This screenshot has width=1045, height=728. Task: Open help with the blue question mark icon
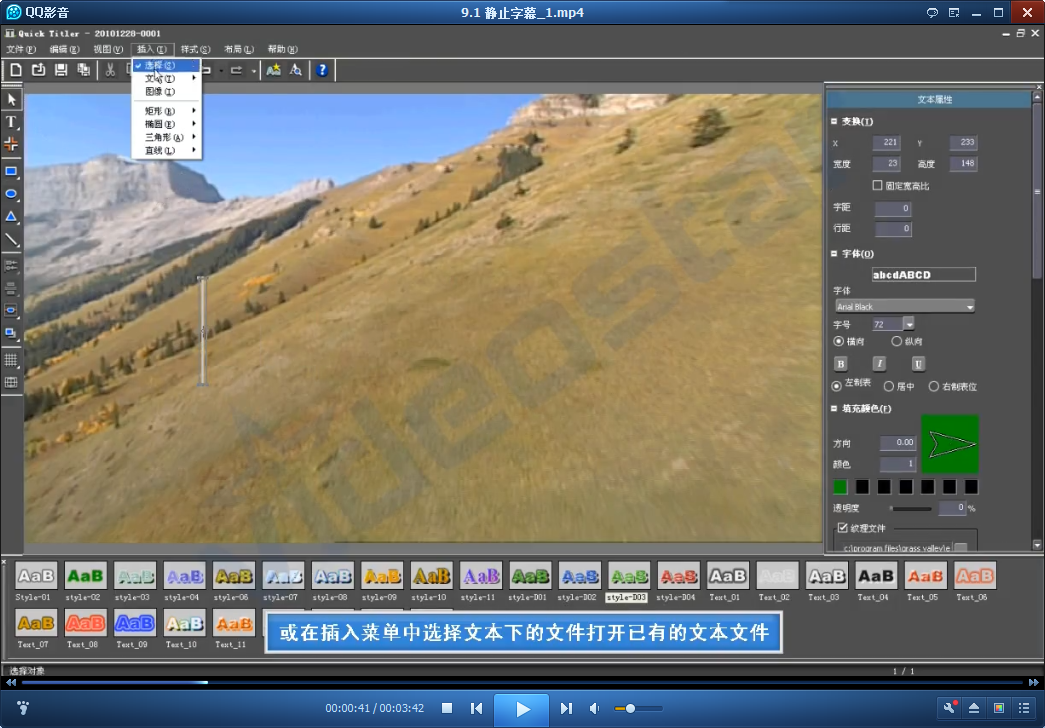pyautogui.click(x=322, y=69)
